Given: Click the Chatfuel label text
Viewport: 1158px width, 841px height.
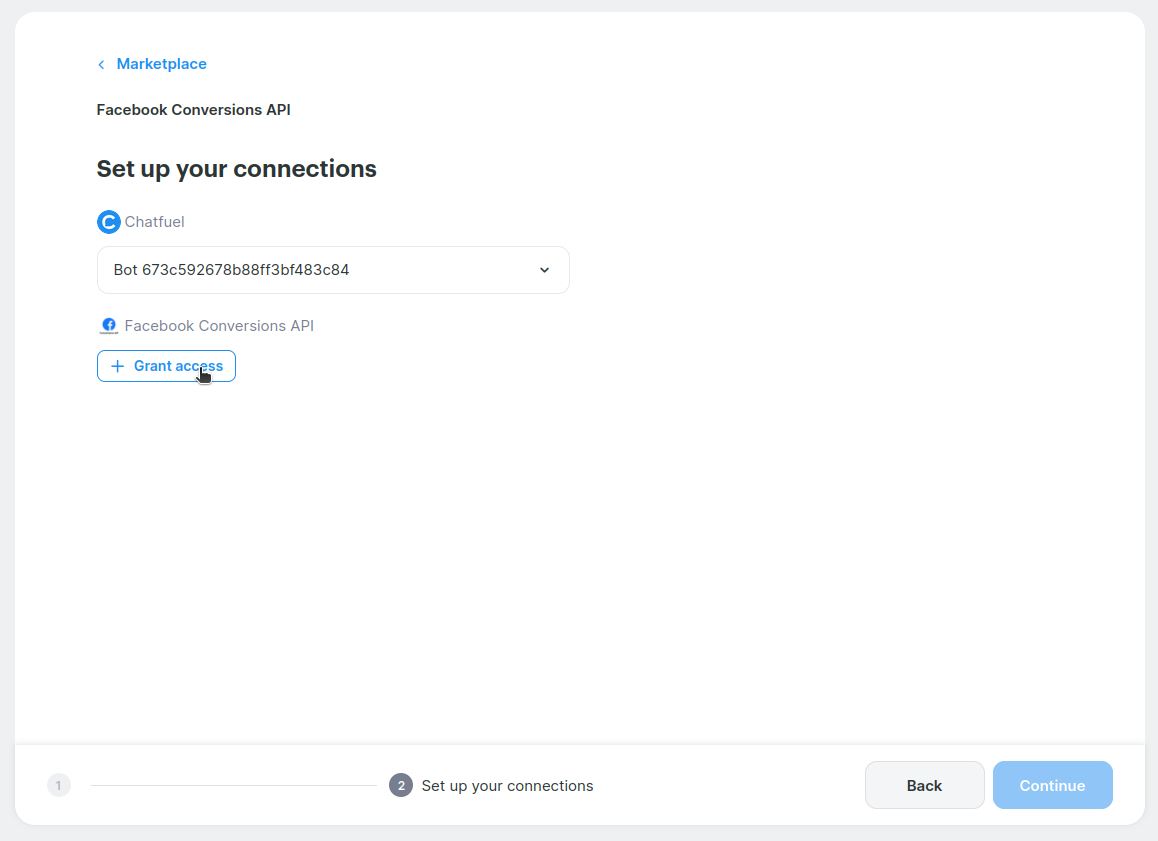Looking at the screenshot, I should click(154, 222).
